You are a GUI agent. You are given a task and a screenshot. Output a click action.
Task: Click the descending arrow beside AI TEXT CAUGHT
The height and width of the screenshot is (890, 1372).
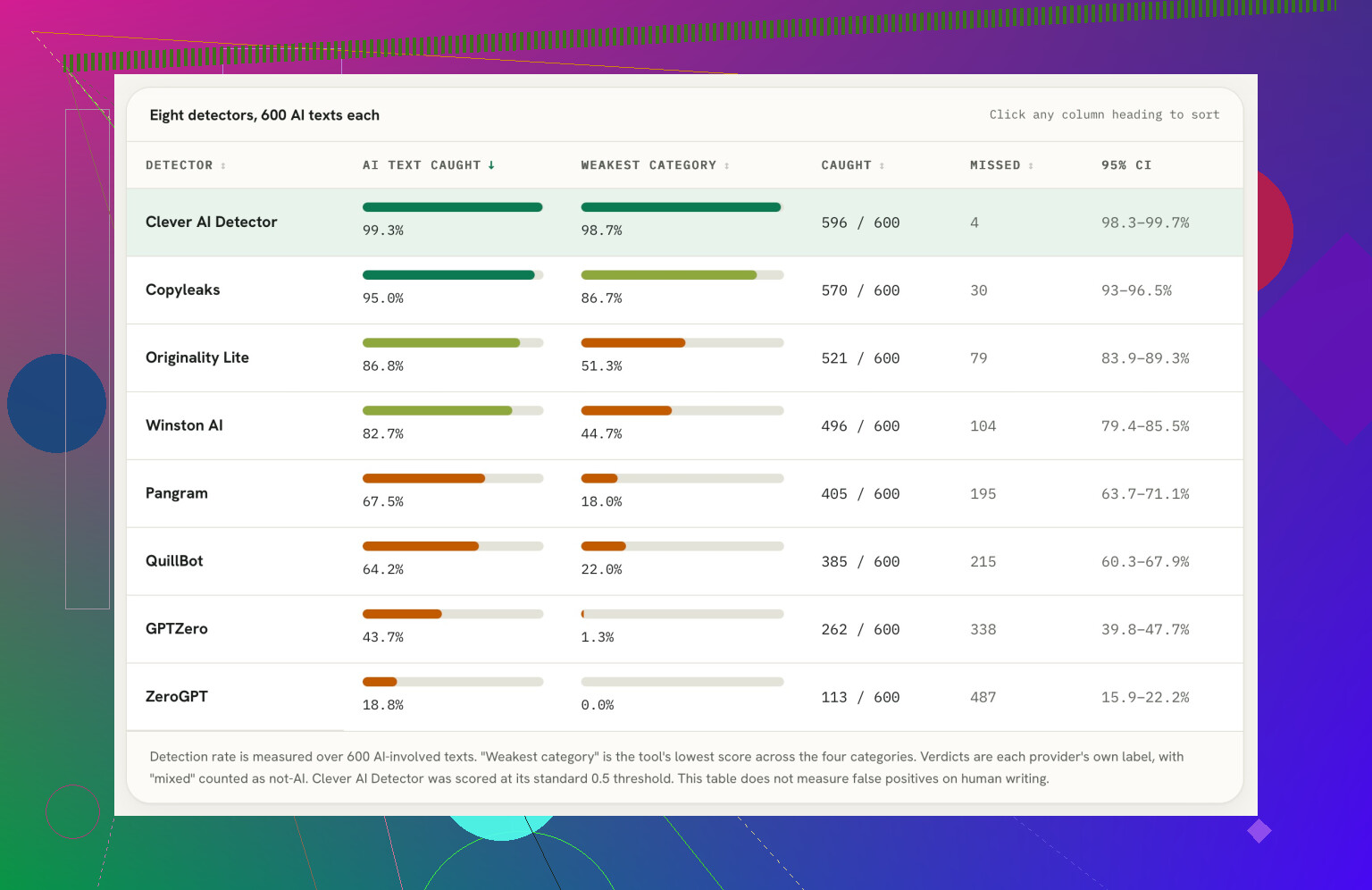[491, 165]
